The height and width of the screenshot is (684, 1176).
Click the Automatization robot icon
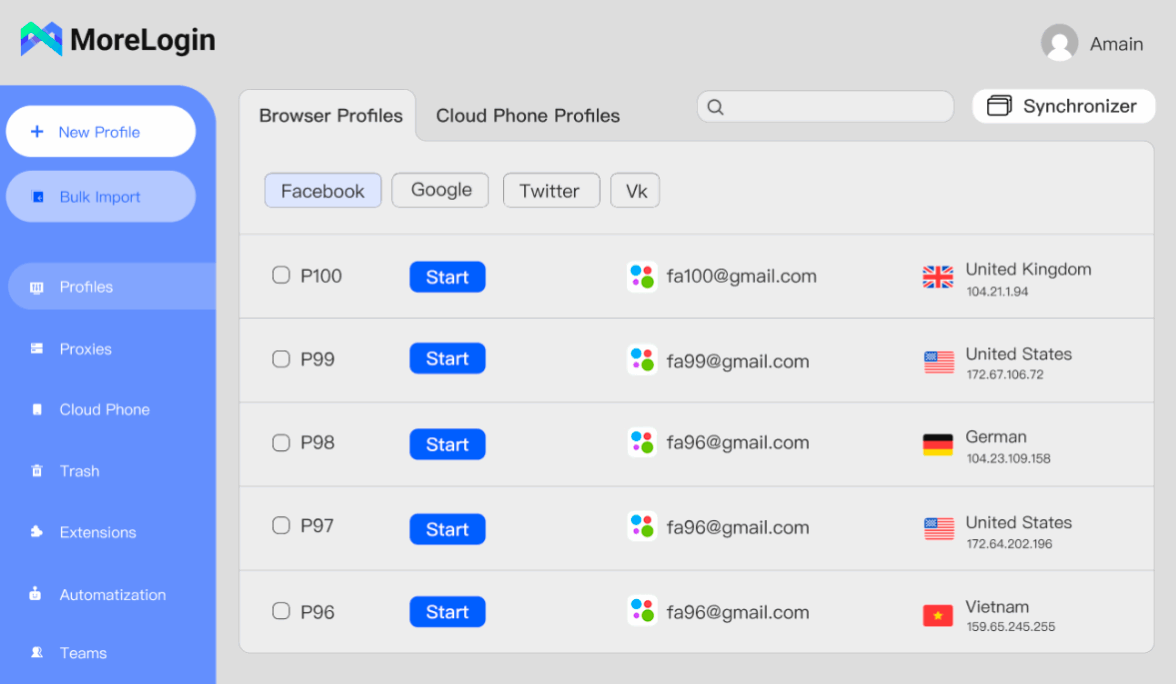pyautogui.click(x=36, y=594)
